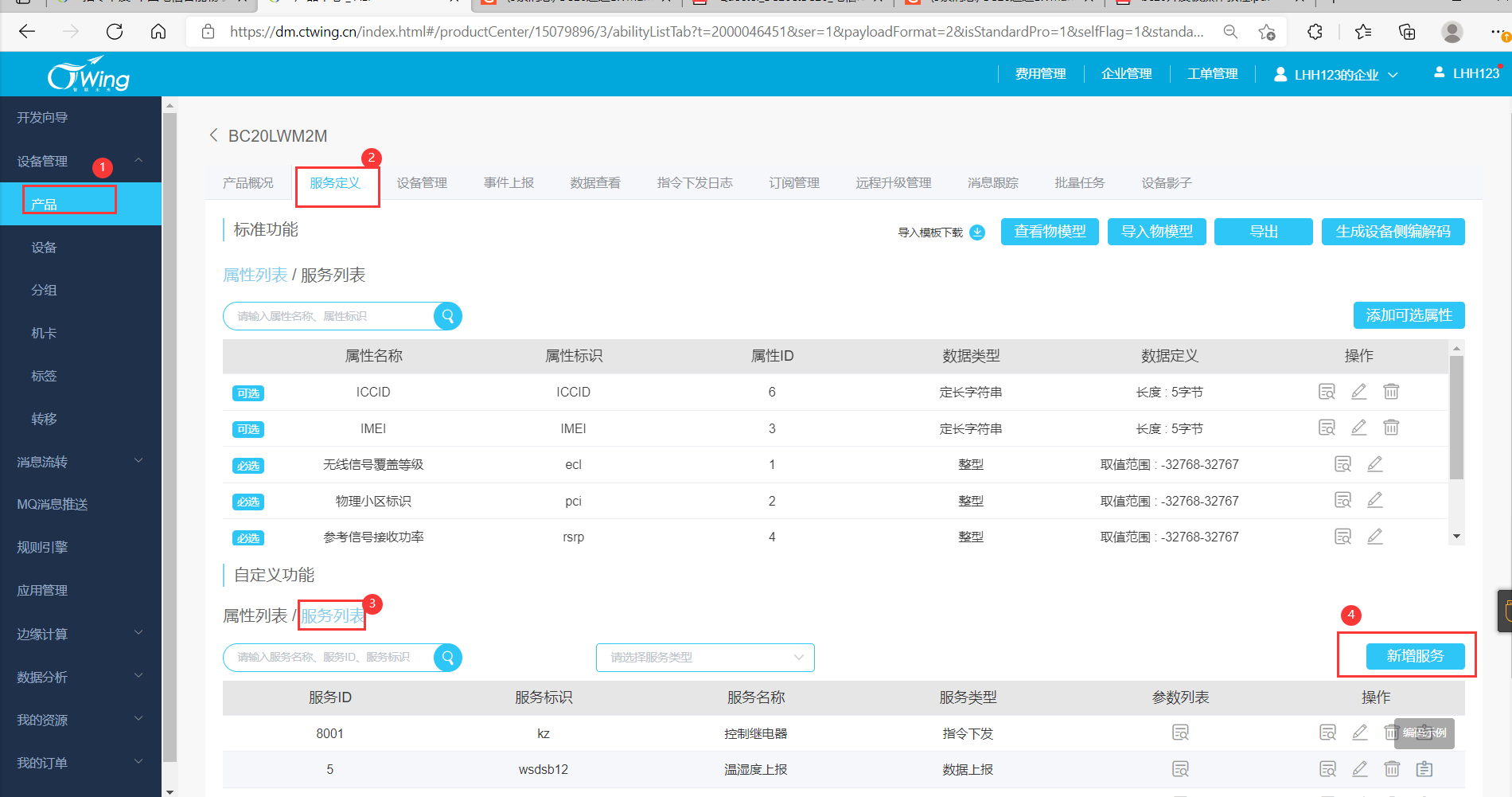Screen dimensions: 1512x797
Task: Add this page to favorites with the star icon
Action: coord(1266,32)
